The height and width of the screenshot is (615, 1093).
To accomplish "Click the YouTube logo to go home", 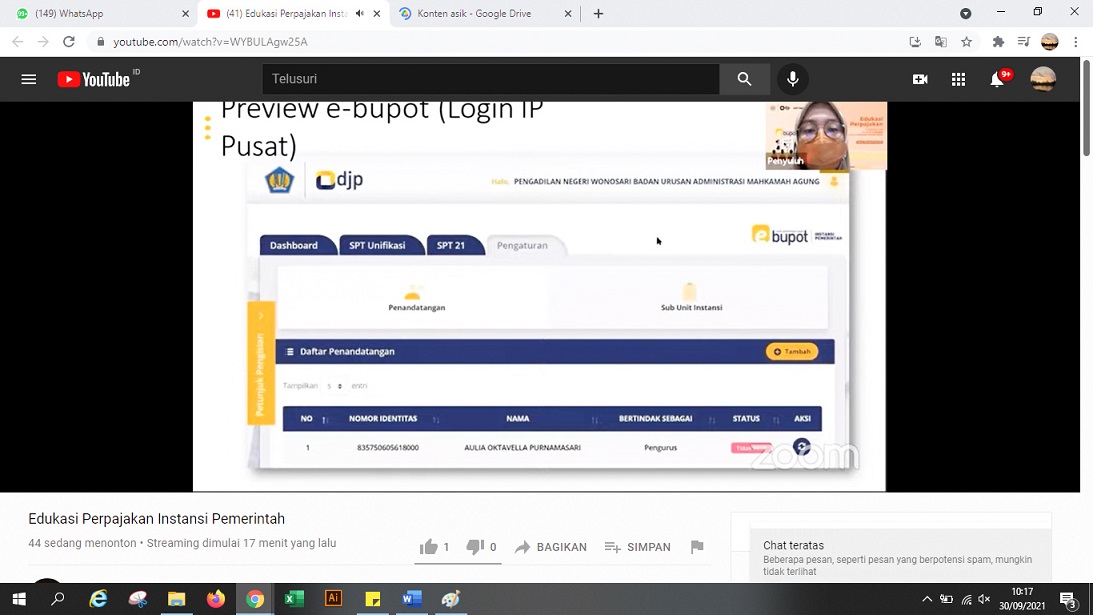I will [94, 79].
